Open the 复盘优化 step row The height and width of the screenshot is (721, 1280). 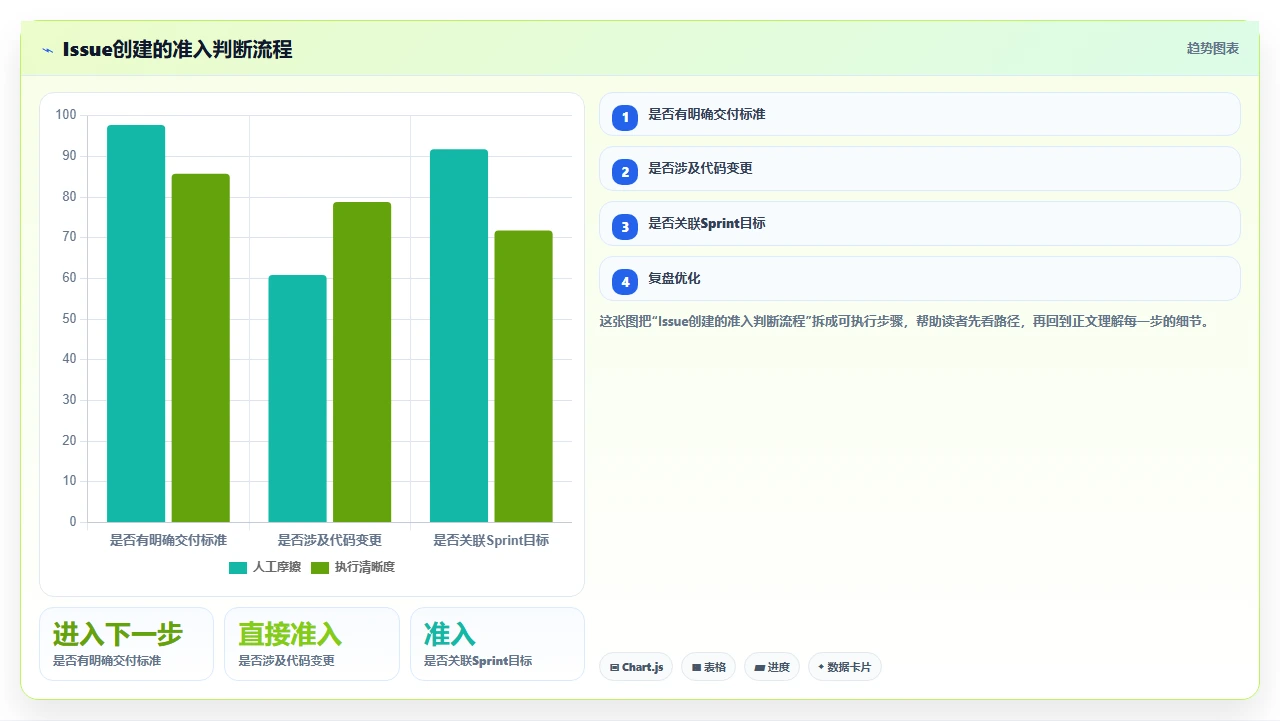point(920,279)
